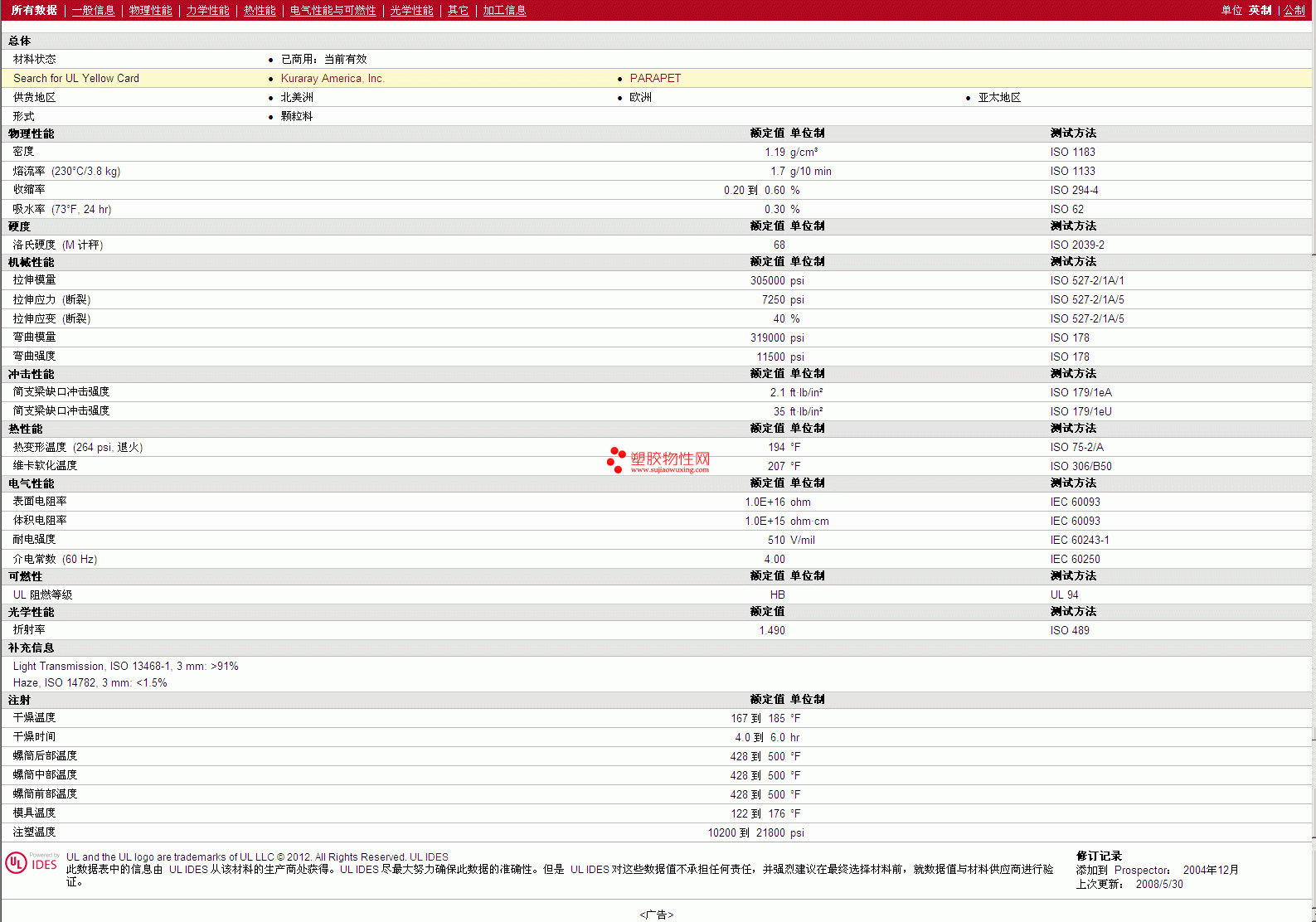Select the 11500 flexural strength value
Image resolution: width=1316 pixels, height=922 pixels.
coord(770,357)
